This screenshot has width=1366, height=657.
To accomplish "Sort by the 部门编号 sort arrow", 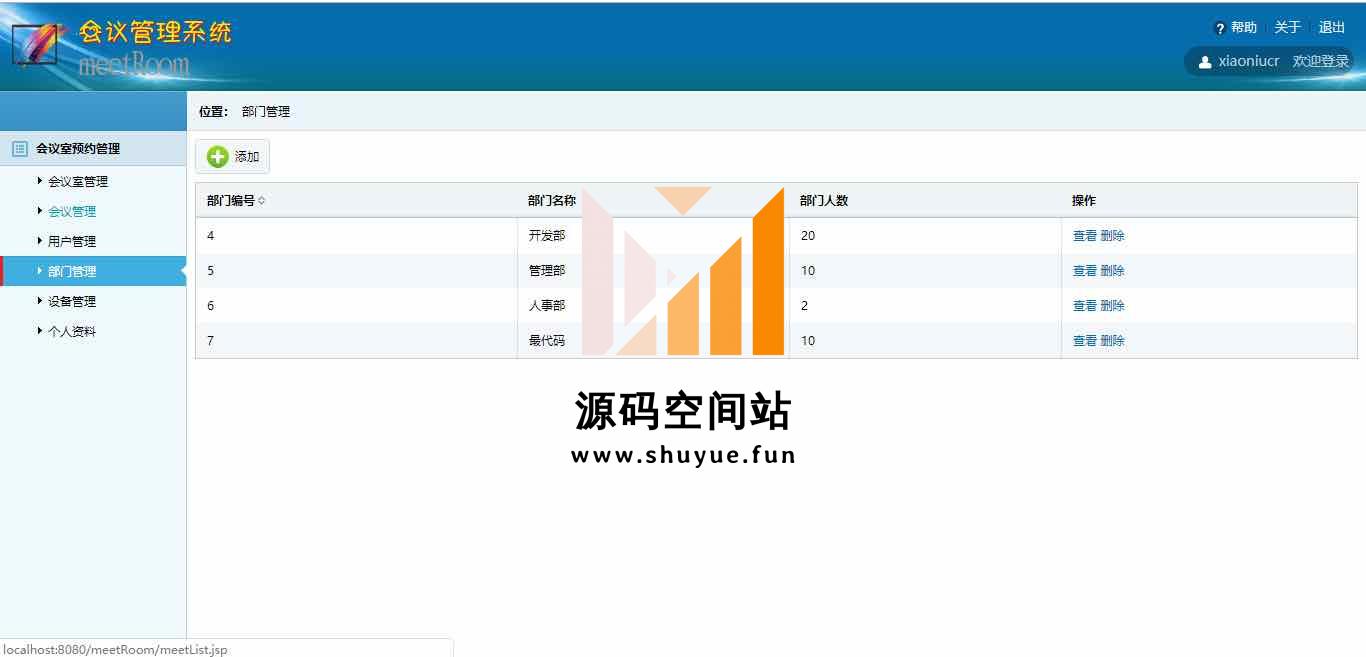I will point(262,201).
